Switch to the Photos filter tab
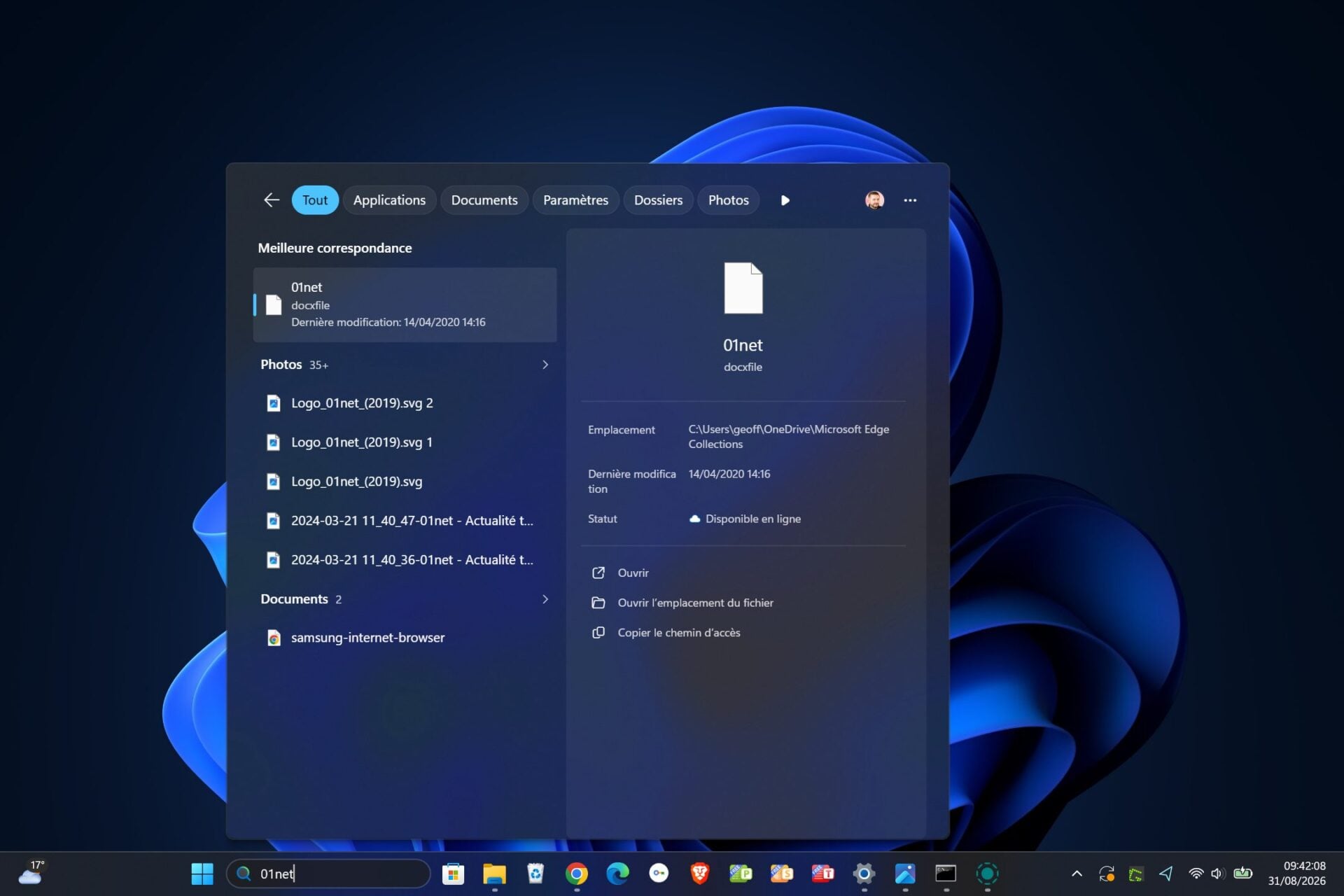1344x896 pixels. pyautogui.click(x=728, y=200)
